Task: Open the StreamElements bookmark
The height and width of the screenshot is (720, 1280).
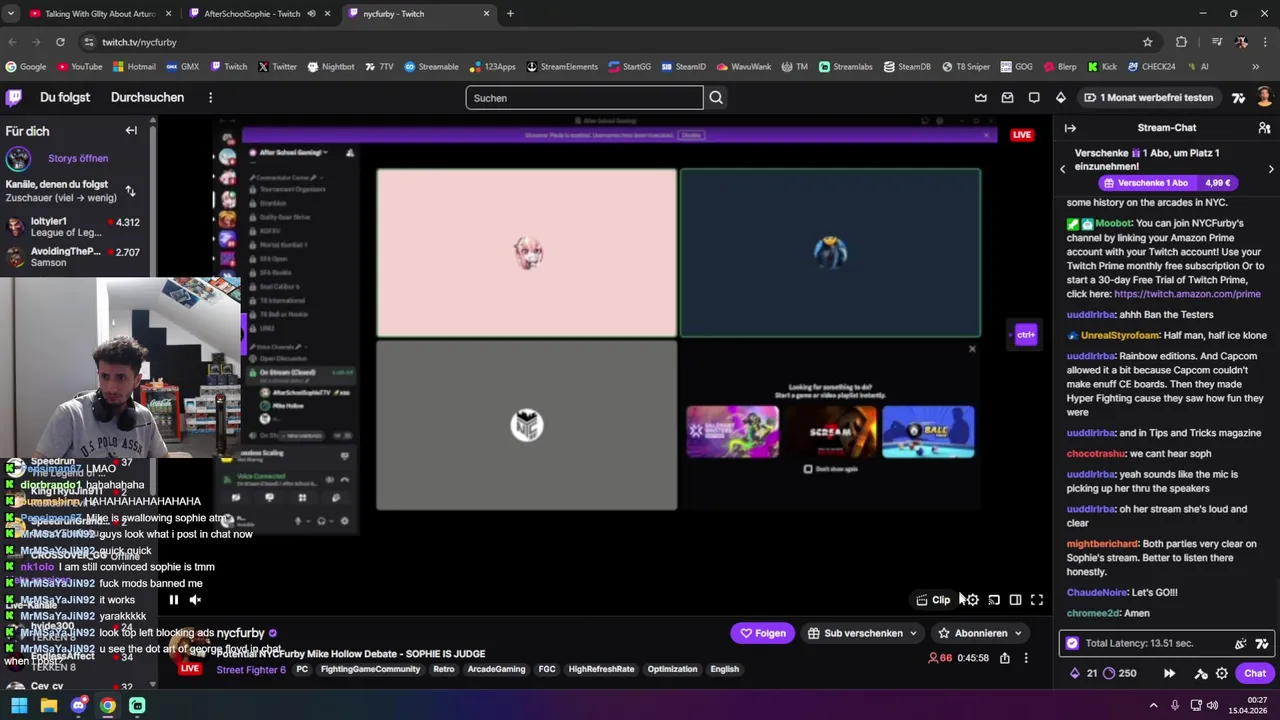Action: pos(561,67)
